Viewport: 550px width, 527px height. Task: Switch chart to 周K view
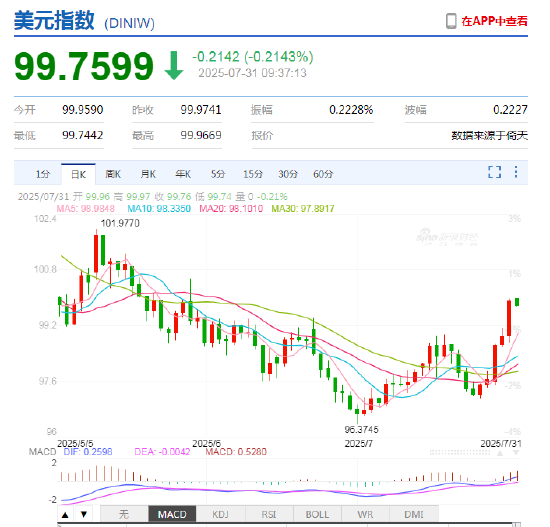coord(113,174)
